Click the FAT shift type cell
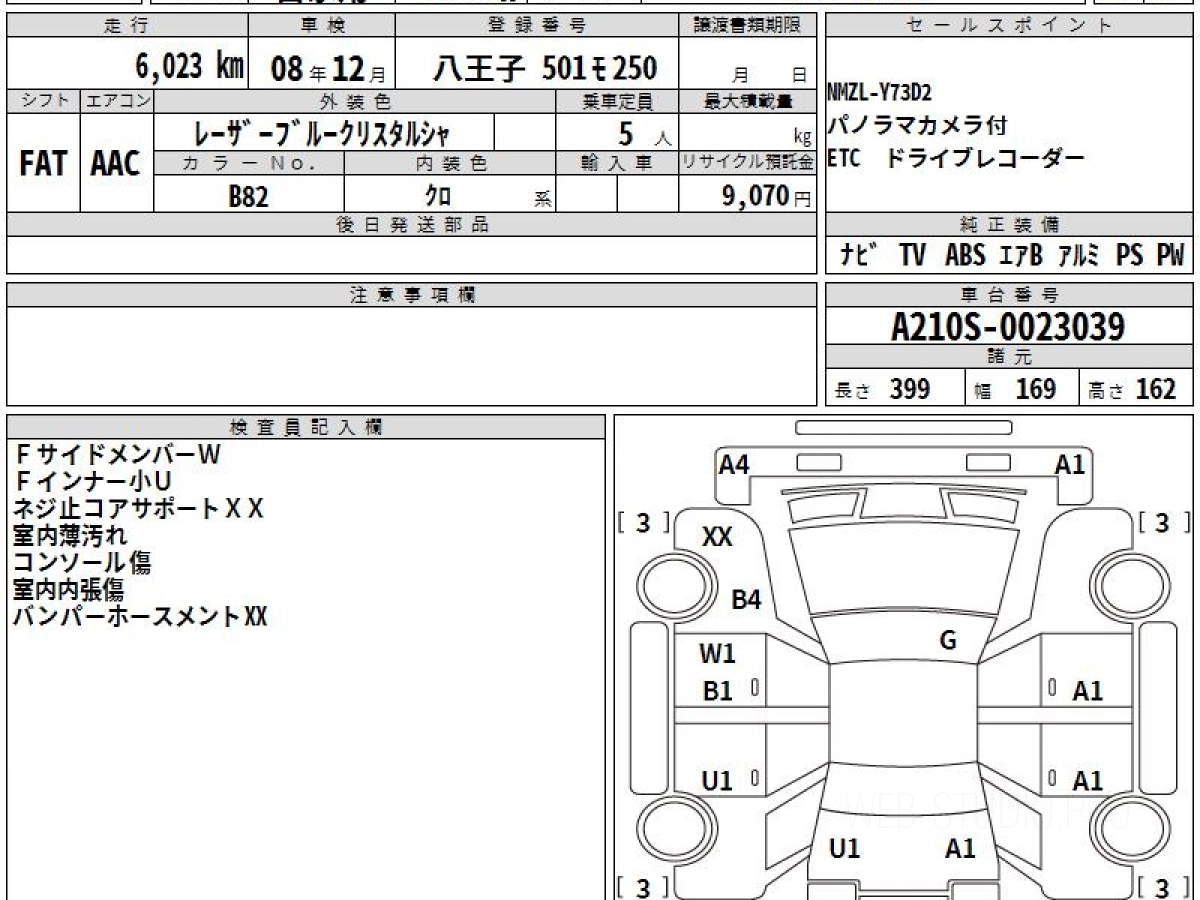The height and width of the screenshot is (900, 1200). (43, 164)
